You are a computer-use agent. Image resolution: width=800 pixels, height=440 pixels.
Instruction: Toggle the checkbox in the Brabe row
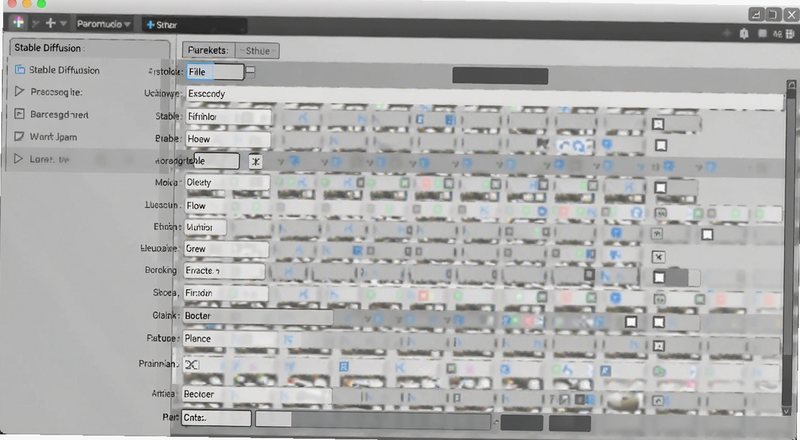coord(661,146)
